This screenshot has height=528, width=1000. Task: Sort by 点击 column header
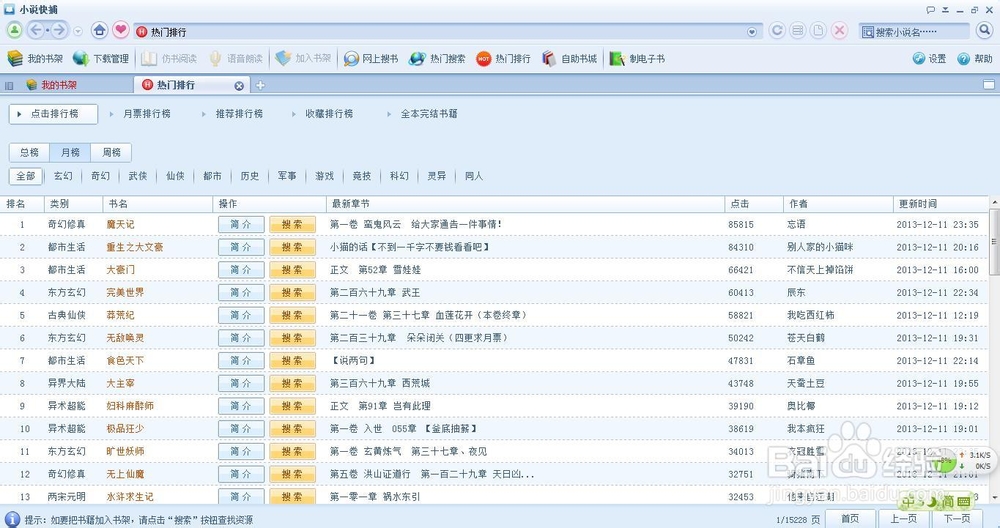pyautogui.click(x=754, y=204)
